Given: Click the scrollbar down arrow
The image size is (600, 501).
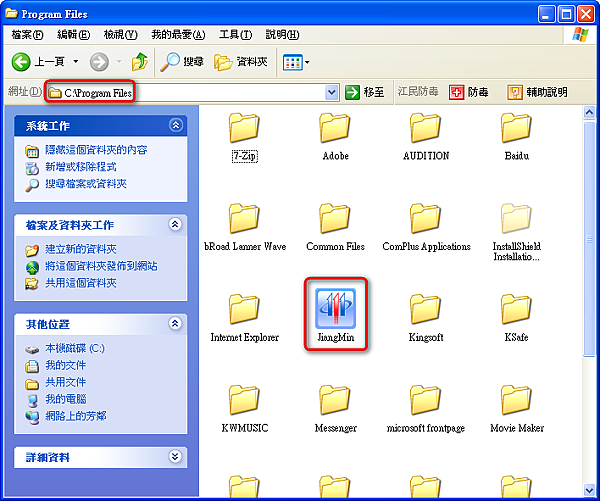Looking at the screenshot, I should [x=589, y=490].
